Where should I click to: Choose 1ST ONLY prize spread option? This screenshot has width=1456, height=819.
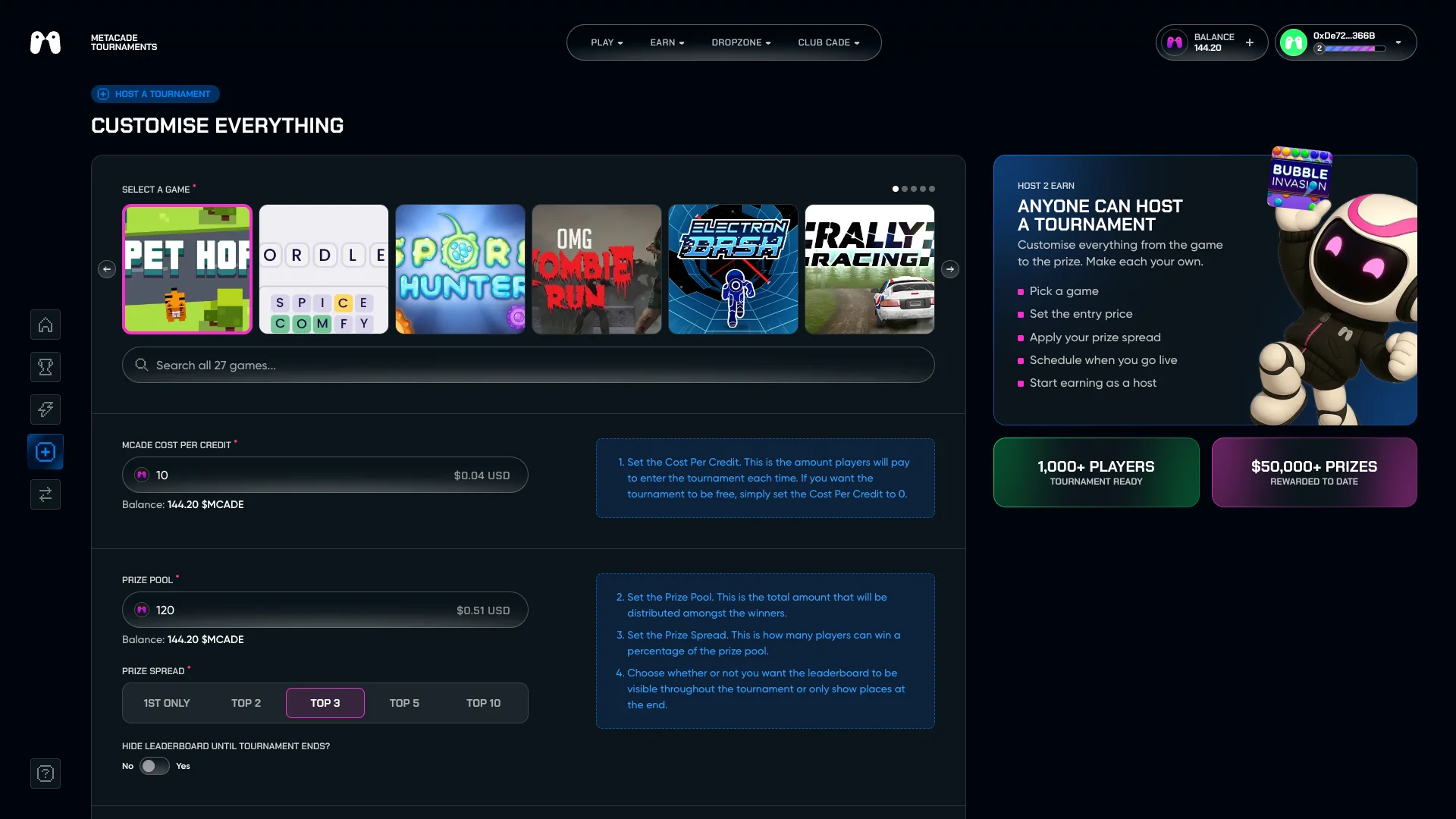click(x=167, y=703)
